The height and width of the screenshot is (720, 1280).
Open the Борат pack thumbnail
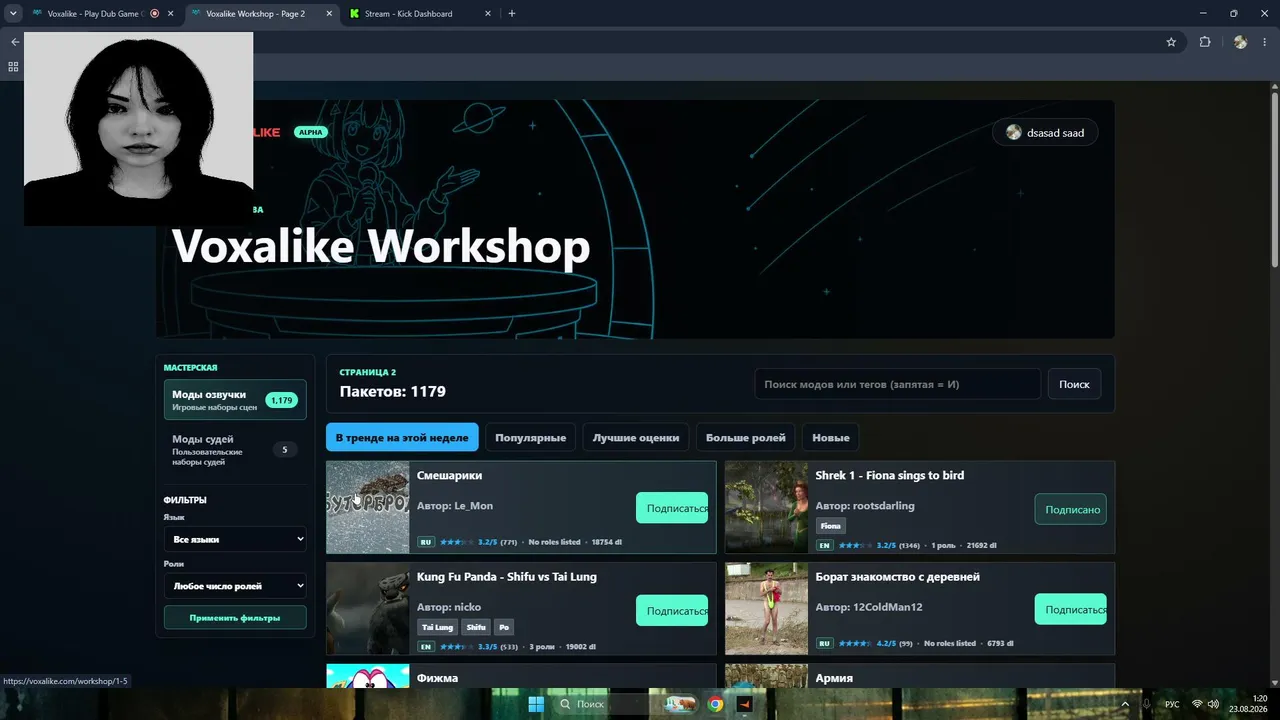click(x=767, y=608)
